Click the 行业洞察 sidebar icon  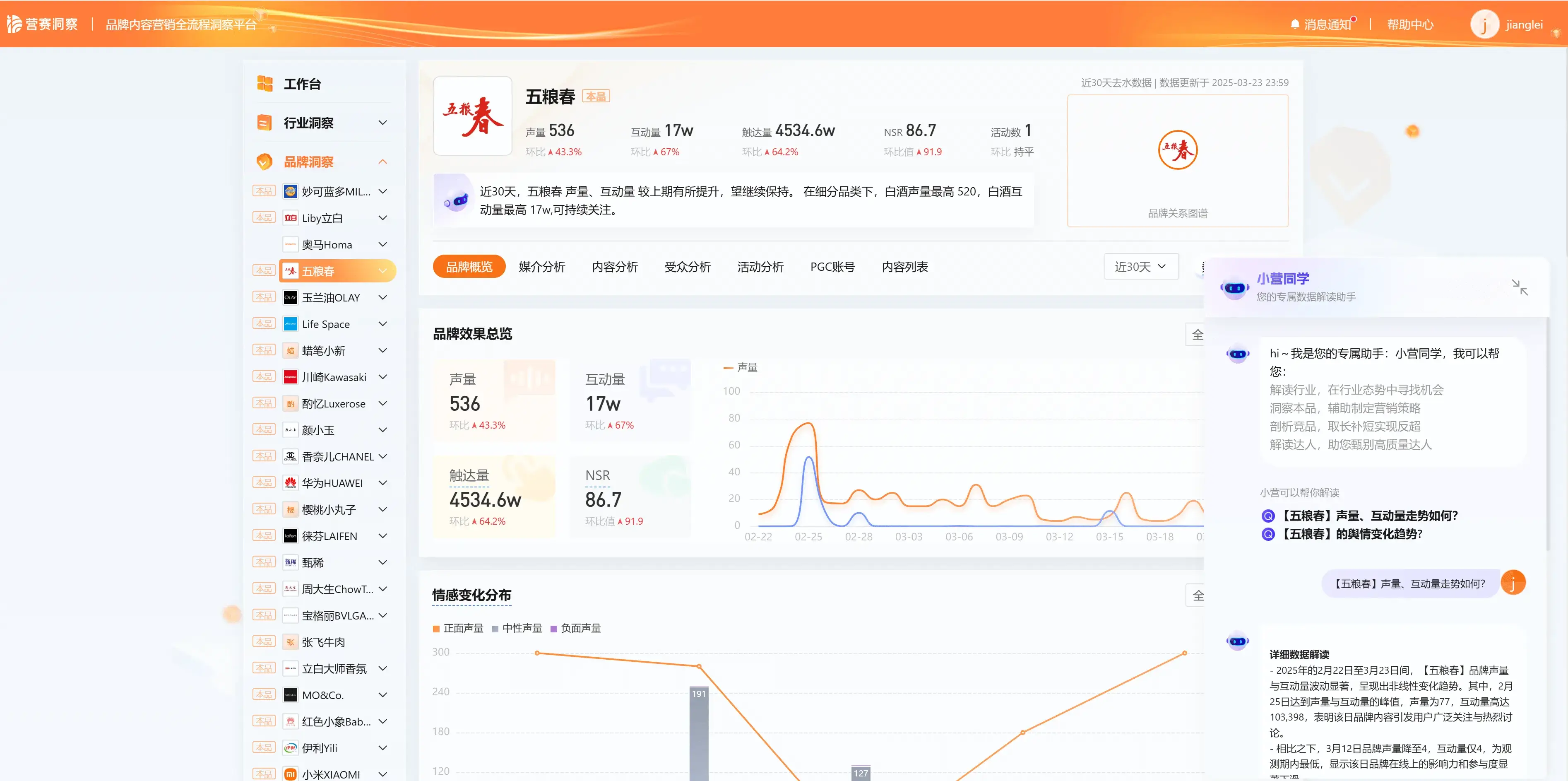(x=264, y=123)
